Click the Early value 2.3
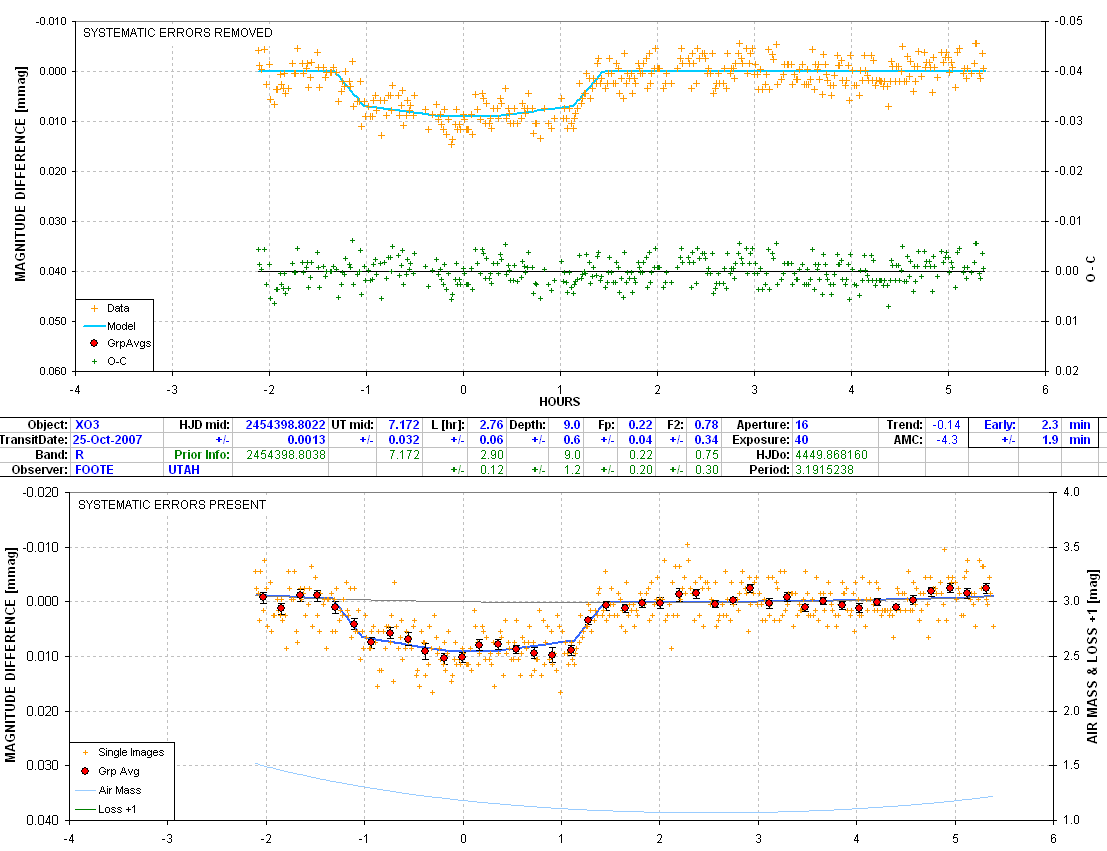The height and width of the screenshot is (851, 1107). [1050, 424]
